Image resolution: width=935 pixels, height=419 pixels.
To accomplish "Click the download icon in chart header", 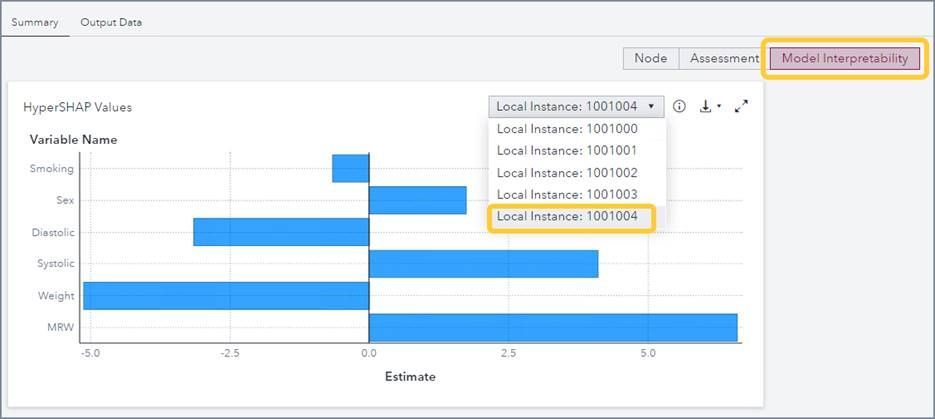I will tap(706, 106).
